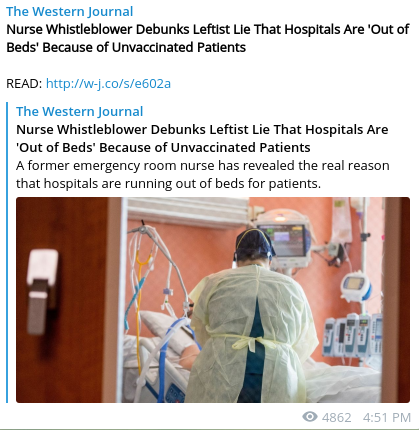Click the nurse in gown in photo
The width and height of the screenshot is (419, 430).
point(252,317)
